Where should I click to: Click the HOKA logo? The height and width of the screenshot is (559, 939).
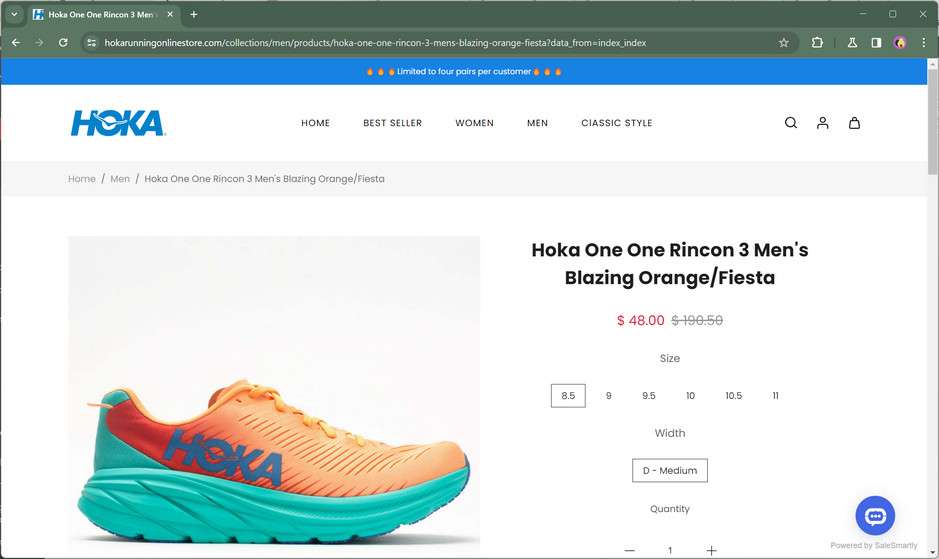118,123
